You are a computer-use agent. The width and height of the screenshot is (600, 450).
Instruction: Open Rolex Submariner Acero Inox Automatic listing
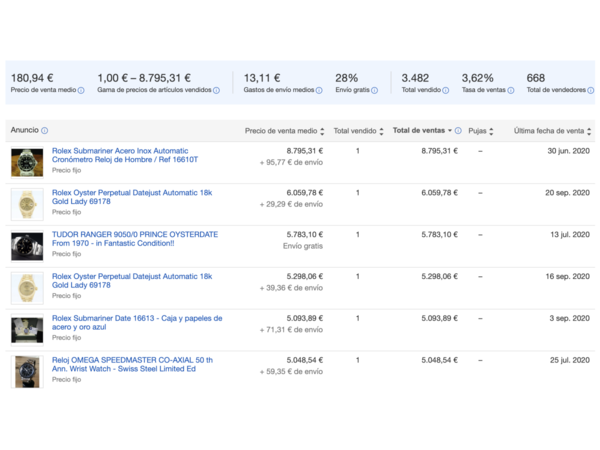pos(125,155)
